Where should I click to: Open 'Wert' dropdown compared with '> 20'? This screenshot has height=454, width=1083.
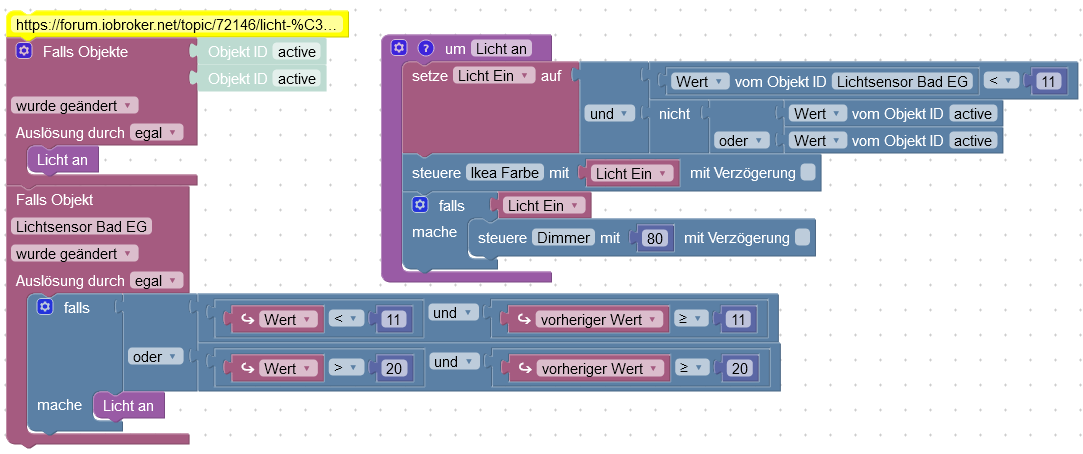pyautogui.click(x=289, y=369)
